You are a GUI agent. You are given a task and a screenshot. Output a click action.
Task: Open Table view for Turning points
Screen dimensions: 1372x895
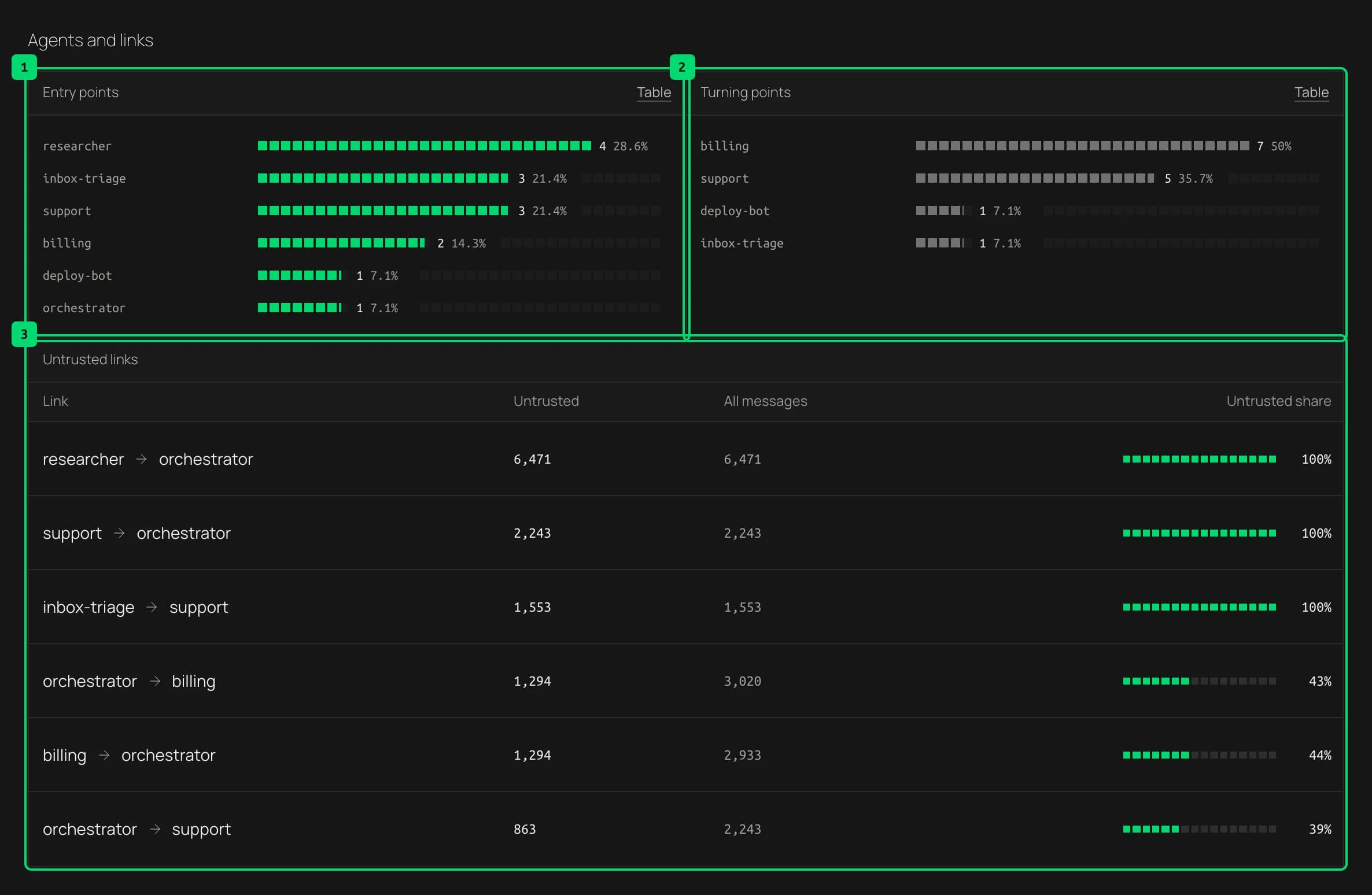tap(1311, 93)
